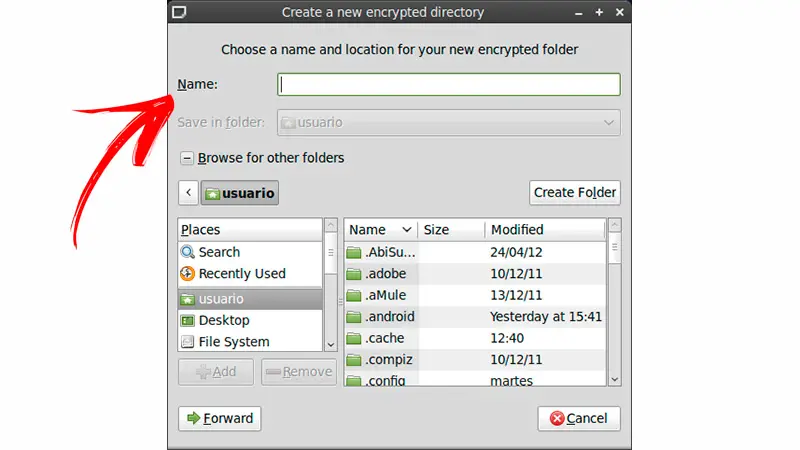Click the Remove bookmark button

(x=299, y=372)
